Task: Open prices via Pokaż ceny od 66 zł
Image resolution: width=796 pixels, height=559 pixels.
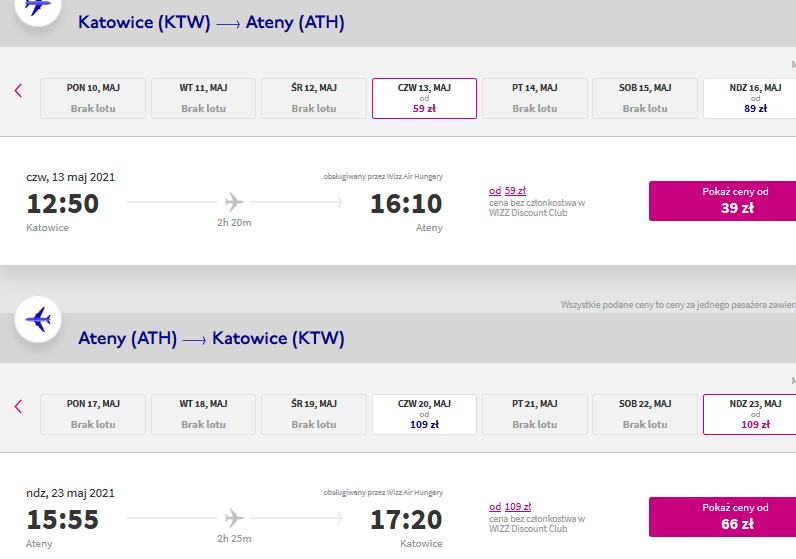Action: (x=722, y=517)
